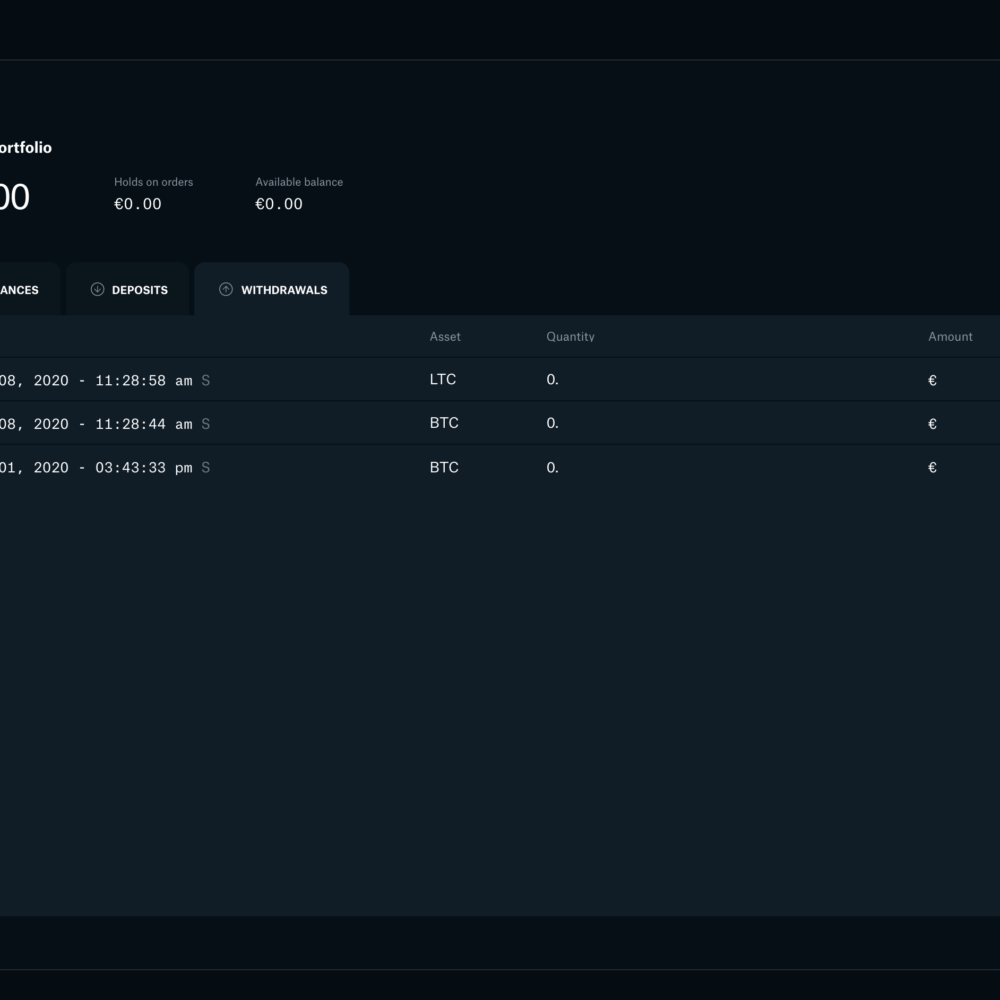
Task: Click the Quantity column header
Action: pos(570,337)
